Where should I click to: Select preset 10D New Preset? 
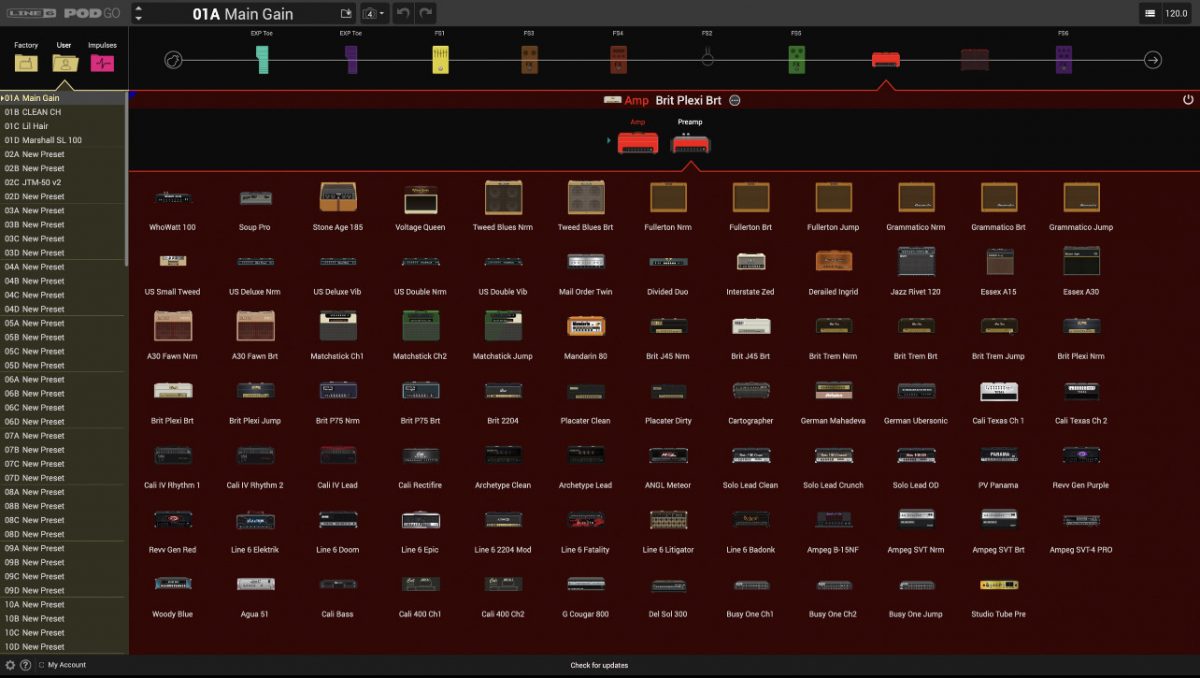coord(64,646)
